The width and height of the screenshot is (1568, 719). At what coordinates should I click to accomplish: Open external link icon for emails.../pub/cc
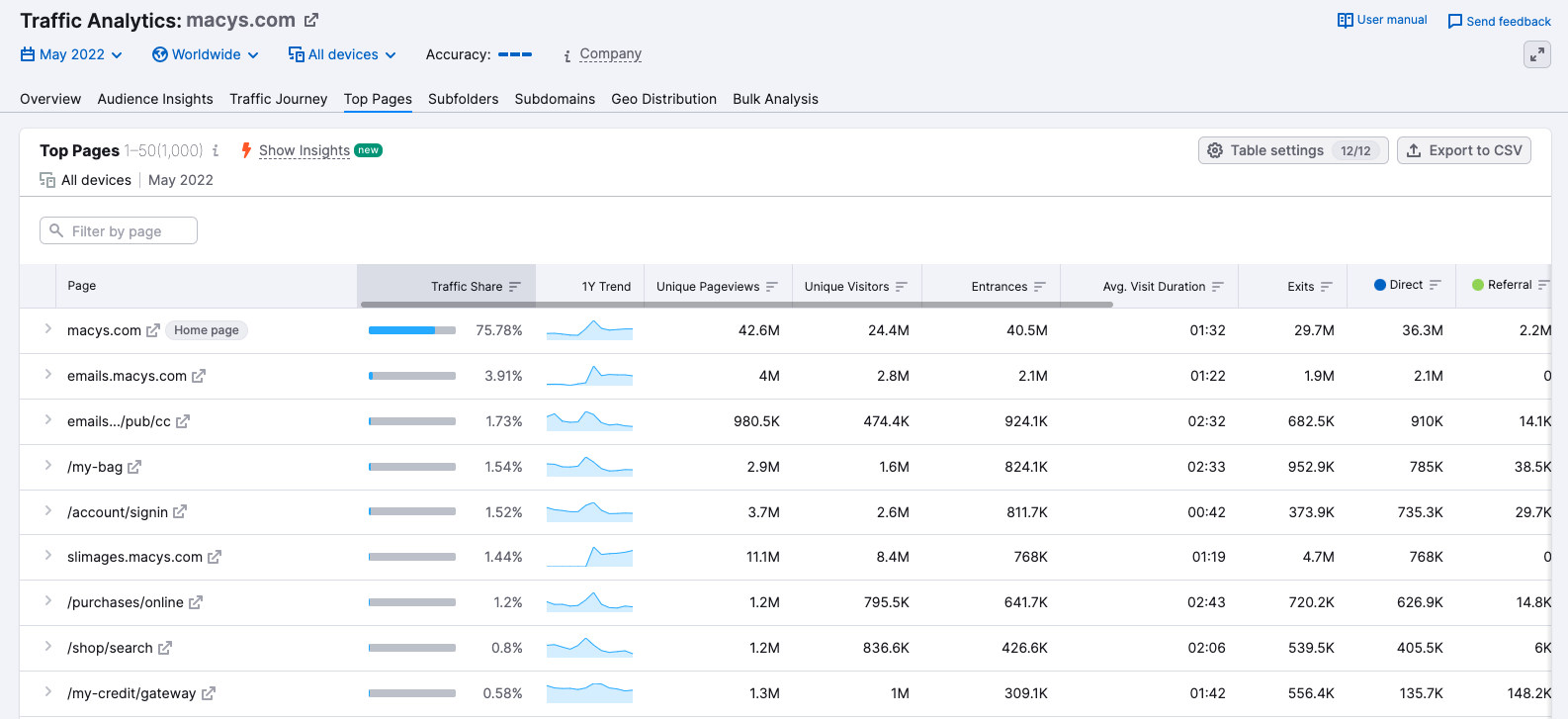pyautogui.click(x=183, y=421)
